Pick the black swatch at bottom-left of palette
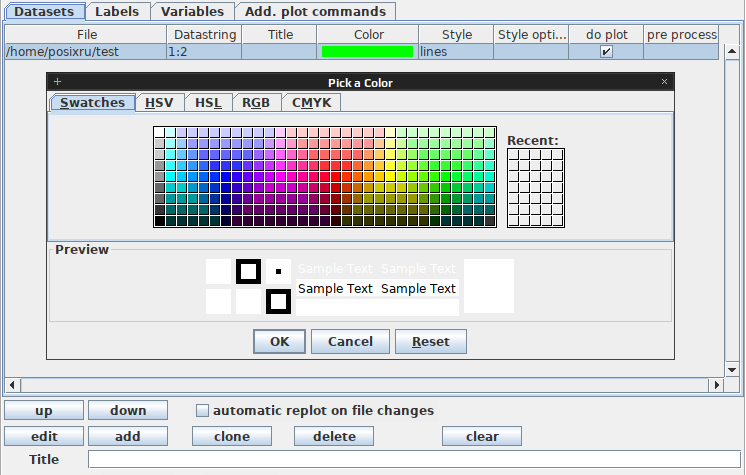The width and height of the screenshot is (746, 475). tap(160, 221)
